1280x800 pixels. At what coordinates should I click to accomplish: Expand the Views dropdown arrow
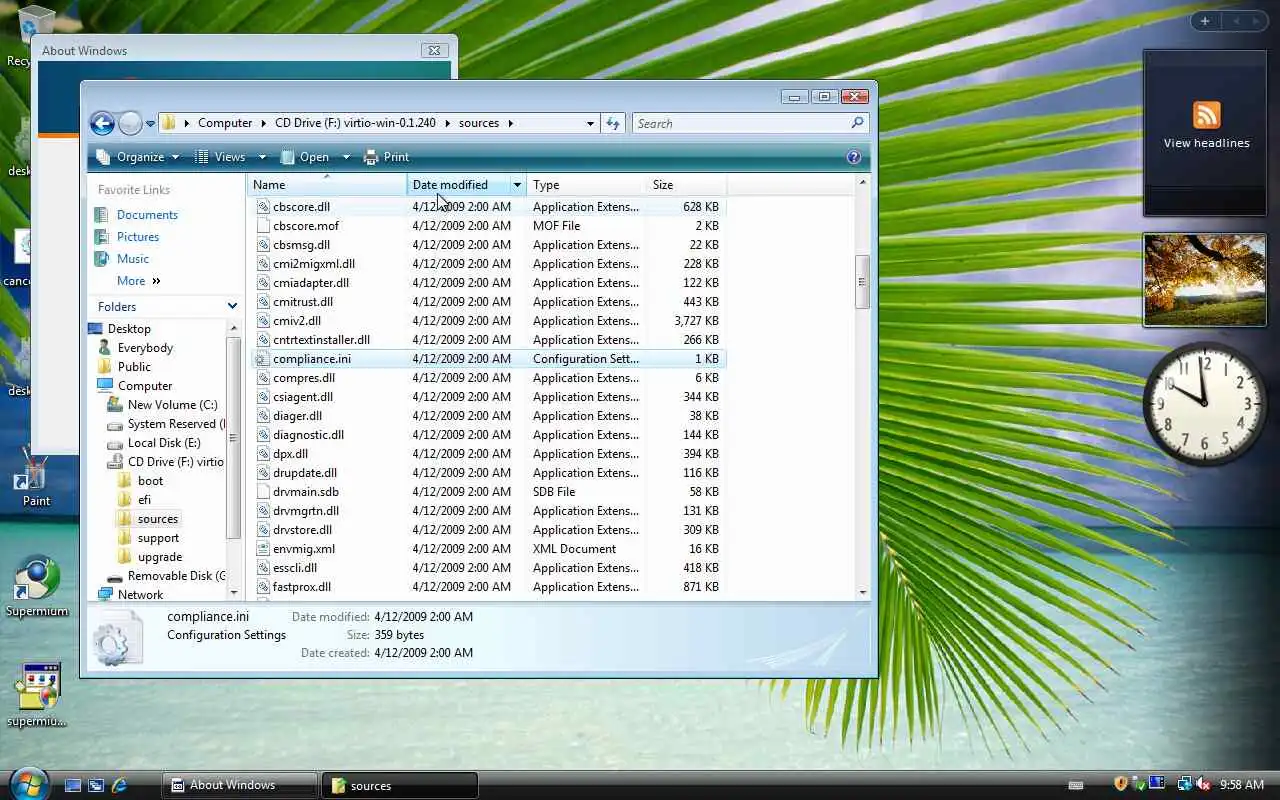pos(262,157)
